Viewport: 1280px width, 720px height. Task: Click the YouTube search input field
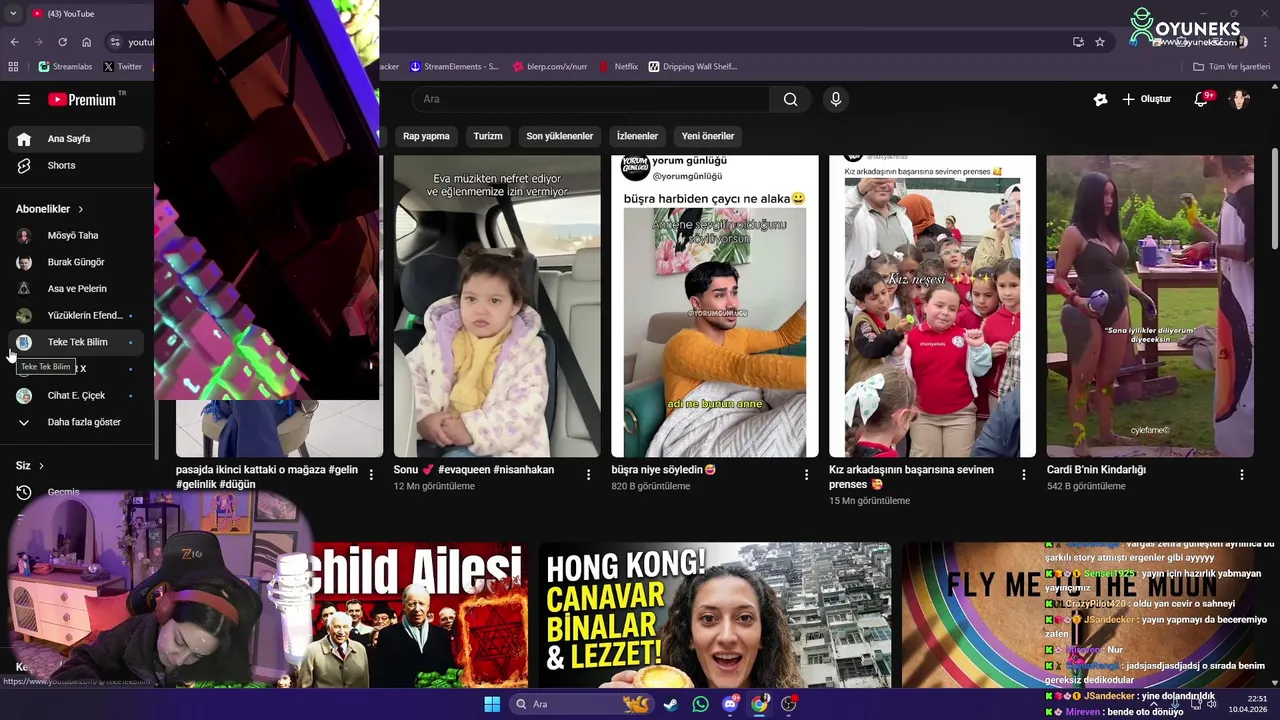coord(592,99)
